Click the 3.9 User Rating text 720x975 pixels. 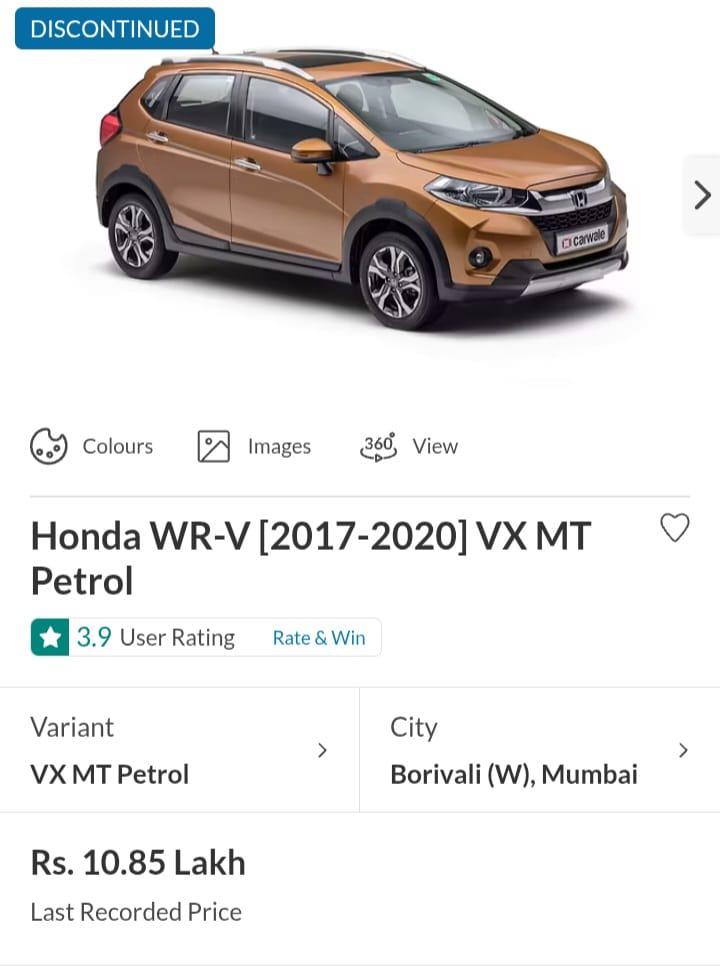click(x=155, y=637)
